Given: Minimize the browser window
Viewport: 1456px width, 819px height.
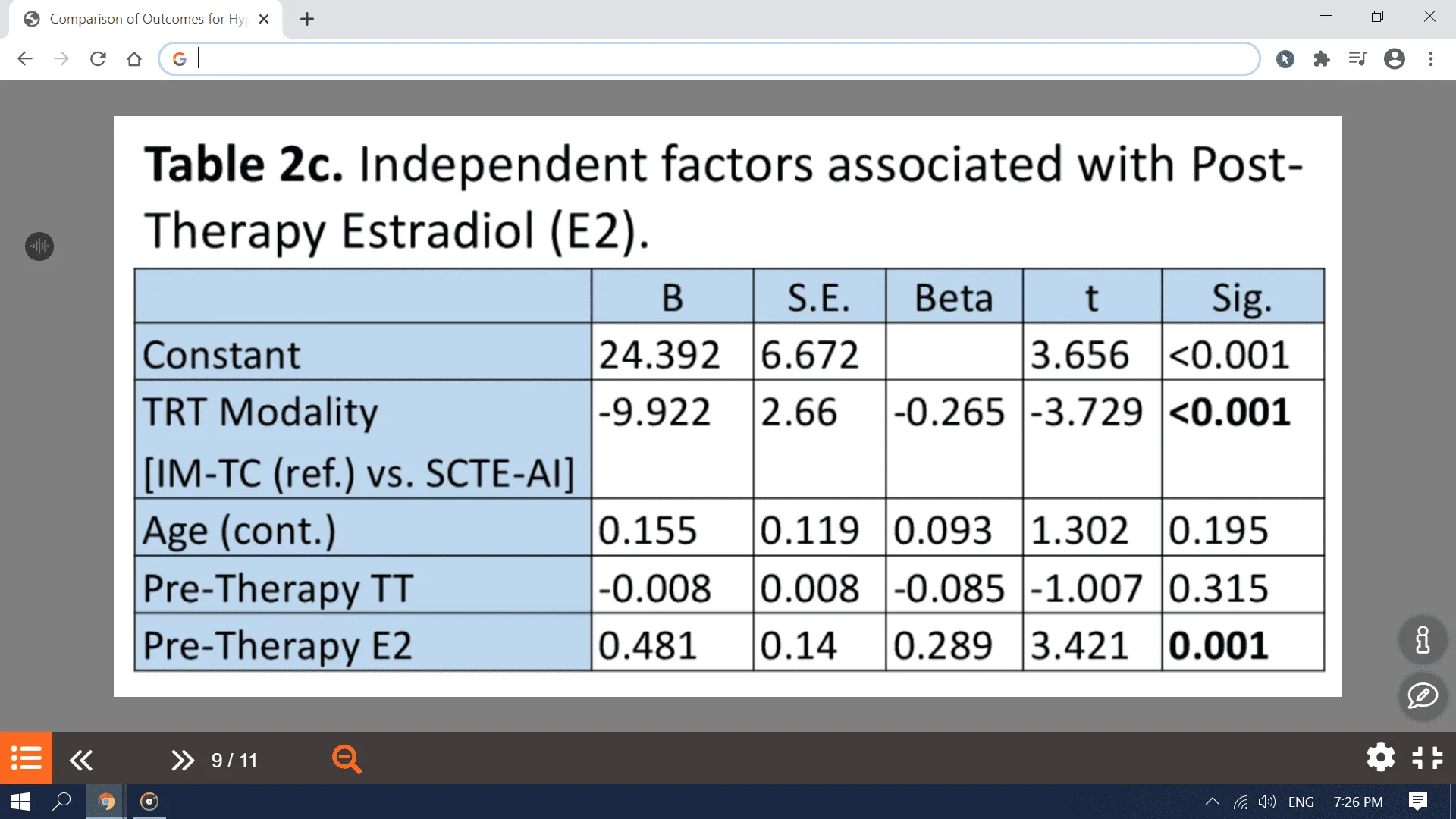Looking at the screenshot, I should [x=1326, y=17].
